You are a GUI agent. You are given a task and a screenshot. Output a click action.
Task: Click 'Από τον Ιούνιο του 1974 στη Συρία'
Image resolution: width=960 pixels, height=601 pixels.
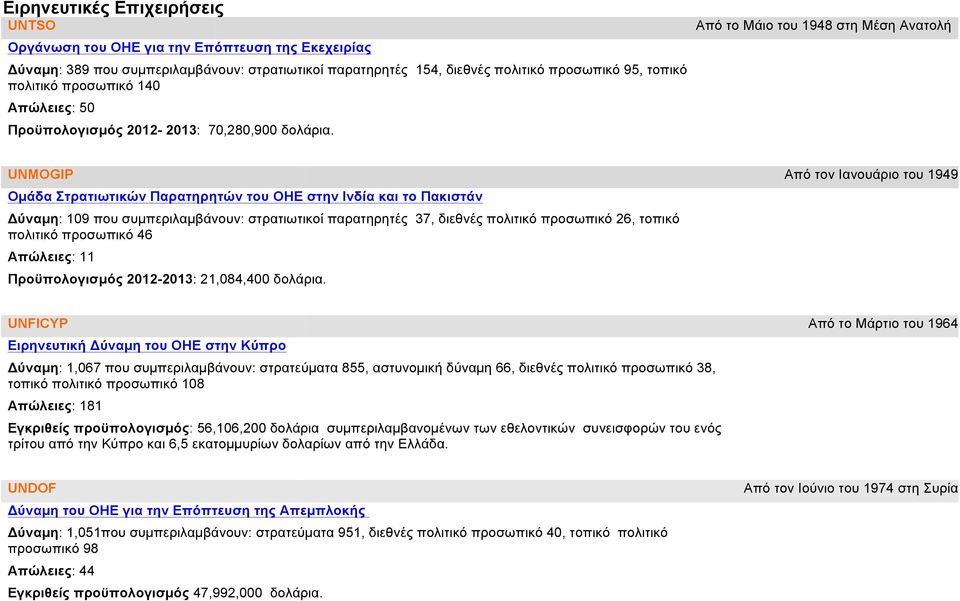click(x=851, y=488)
